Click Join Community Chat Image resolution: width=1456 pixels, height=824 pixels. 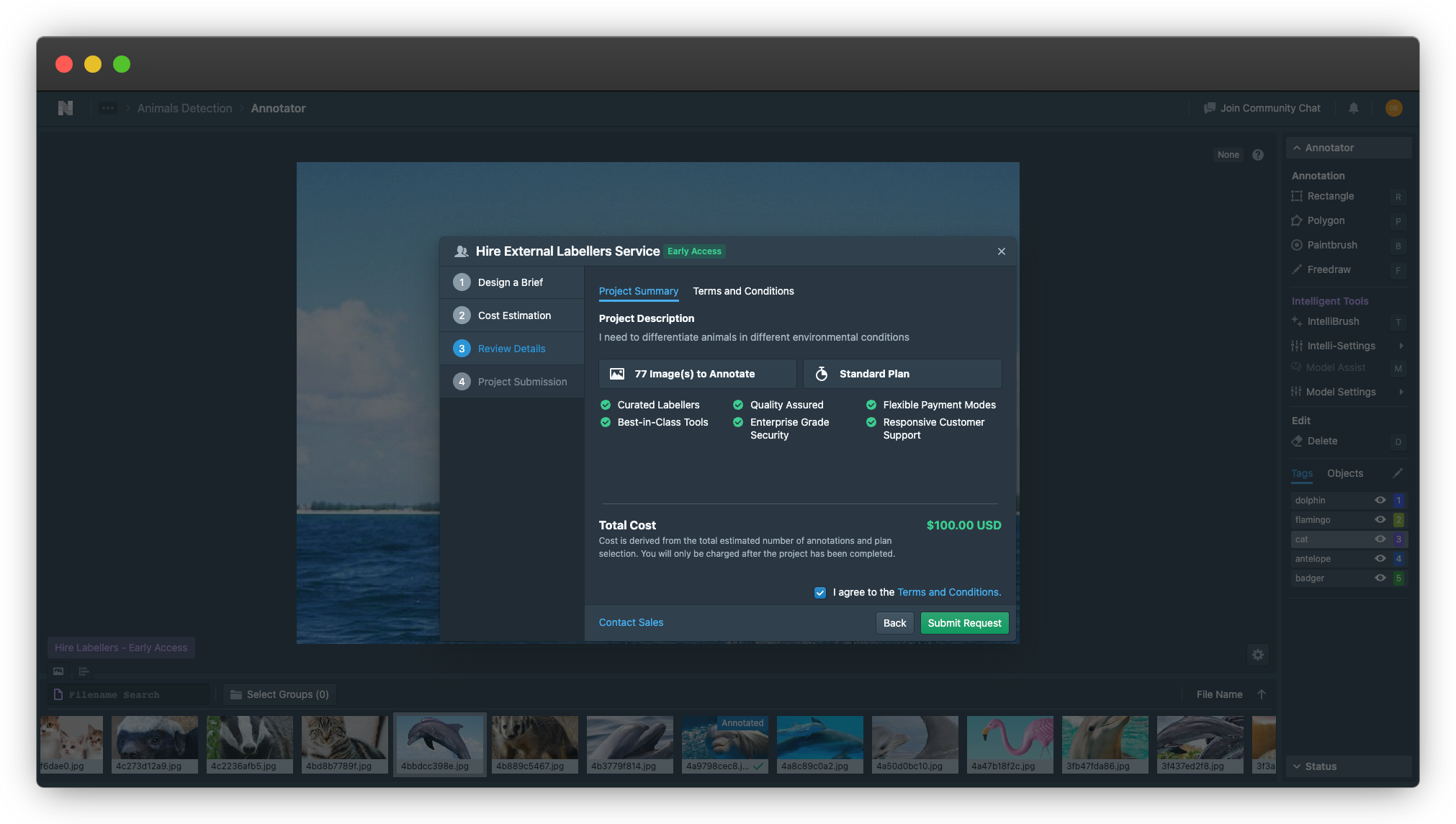(x=1262, y=108)
